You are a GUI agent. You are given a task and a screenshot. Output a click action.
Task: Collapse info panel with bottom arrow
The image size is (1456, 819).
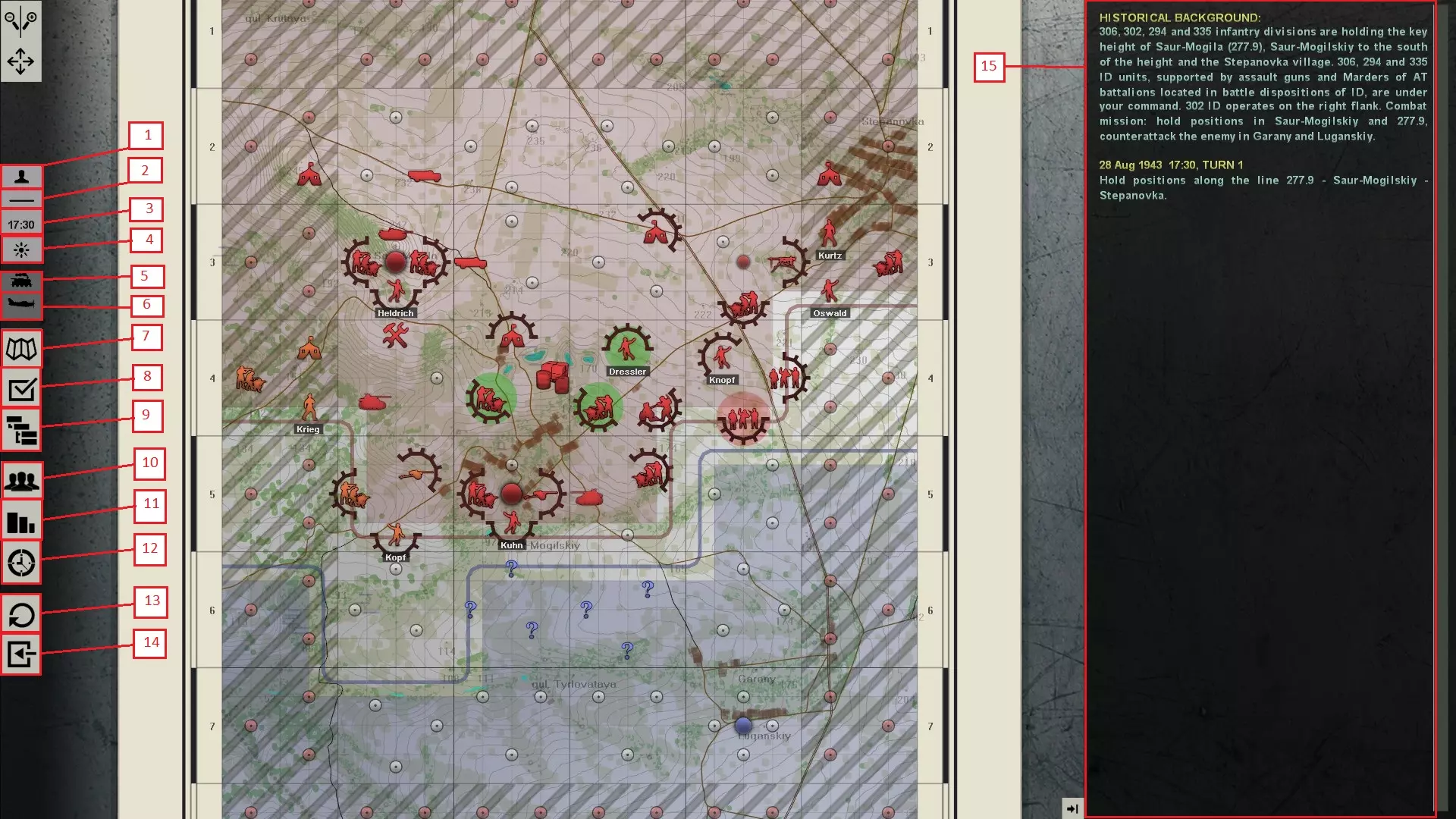coord(1072,808)
